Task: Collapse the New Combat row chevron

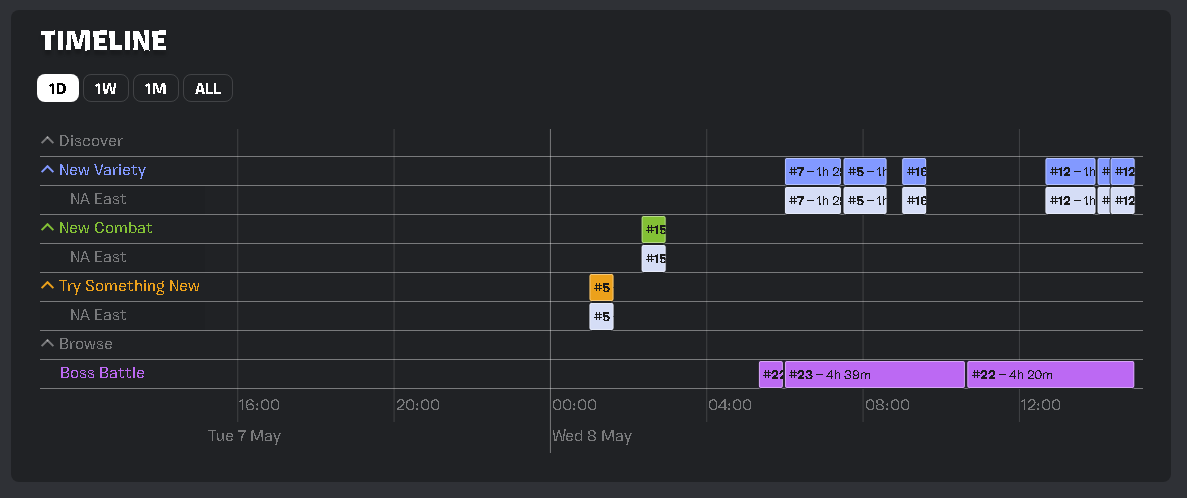Action: [47, 228]
